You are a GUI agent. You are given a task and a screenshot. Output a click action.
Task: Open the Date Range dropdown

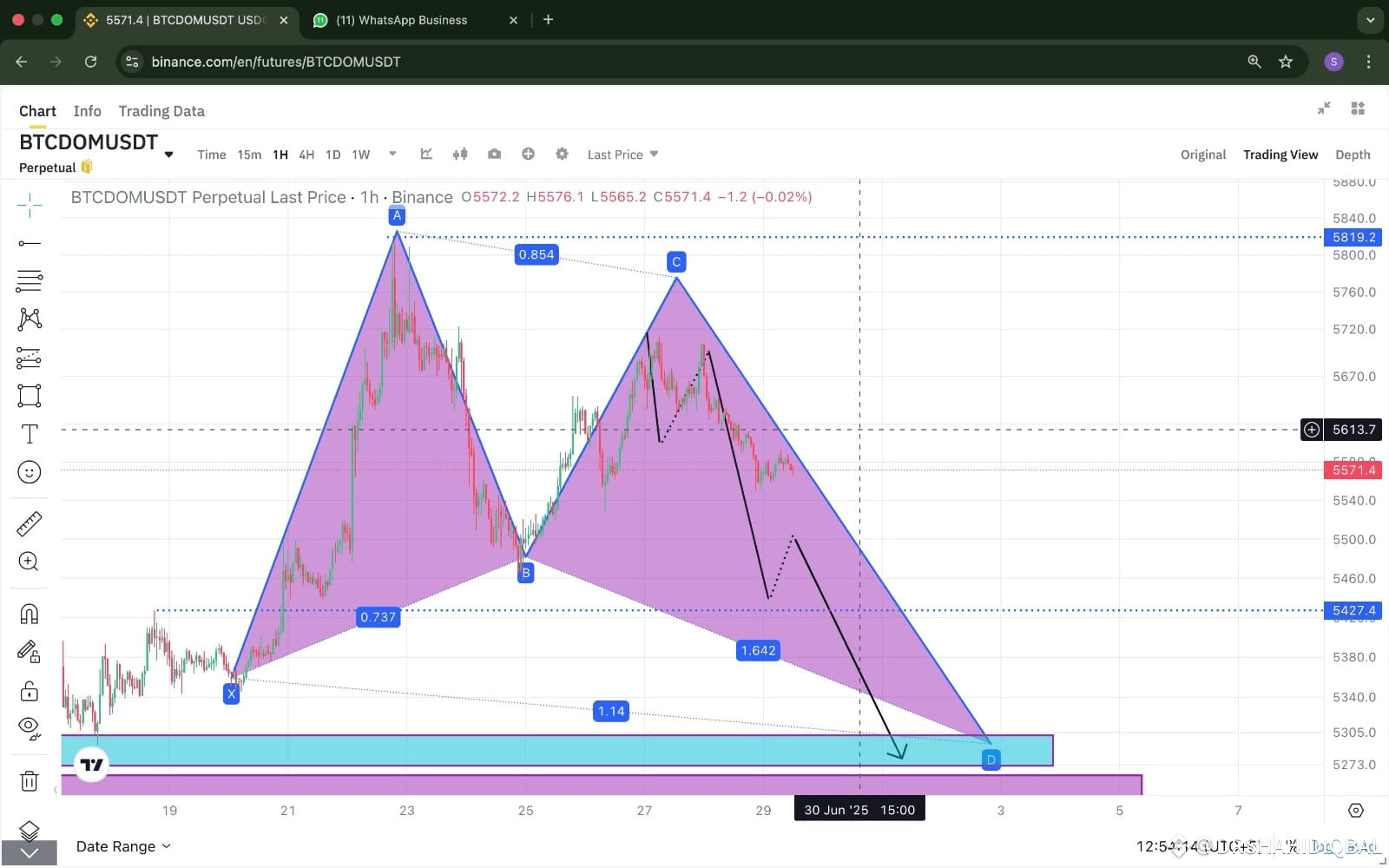coord(123,846)
